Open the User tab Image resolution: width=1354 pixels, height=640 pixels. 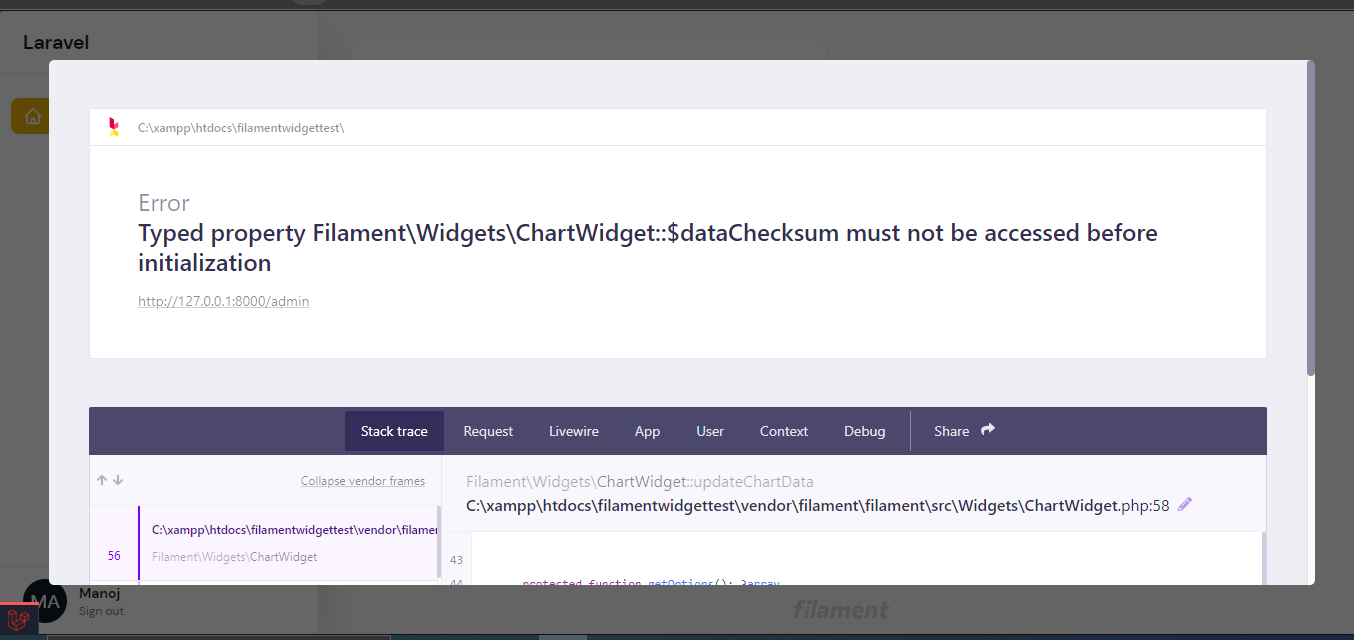(x=709, y=431)
